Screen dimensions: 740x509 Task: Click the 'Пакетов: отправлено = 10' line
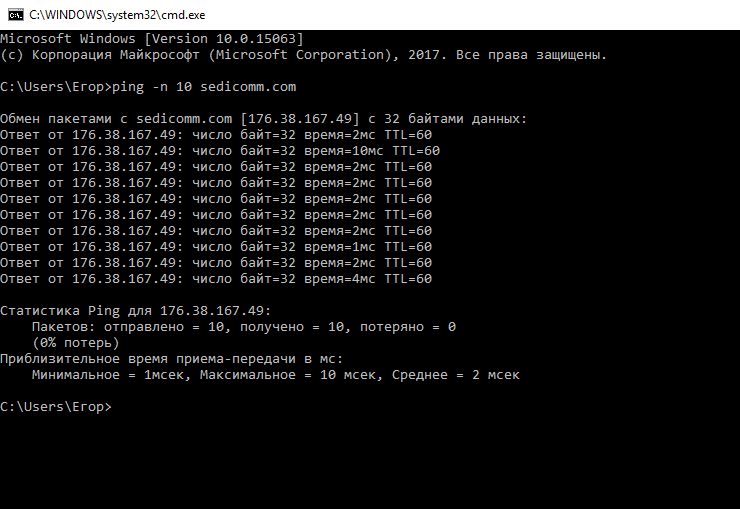[244, 327]
